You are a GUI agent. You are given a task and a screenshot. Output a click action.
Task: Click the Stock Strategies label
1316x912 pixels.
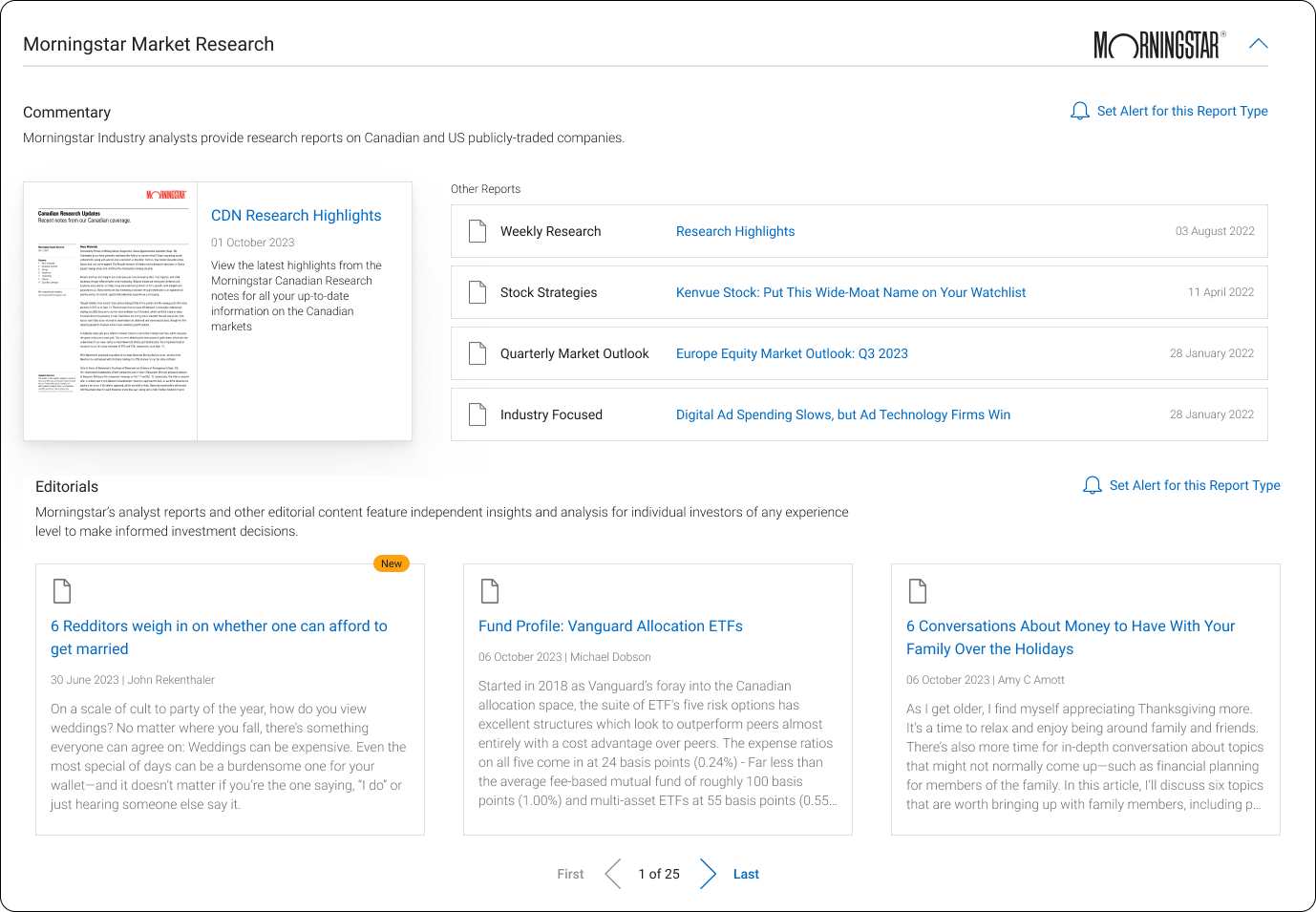tap(549, 292)
